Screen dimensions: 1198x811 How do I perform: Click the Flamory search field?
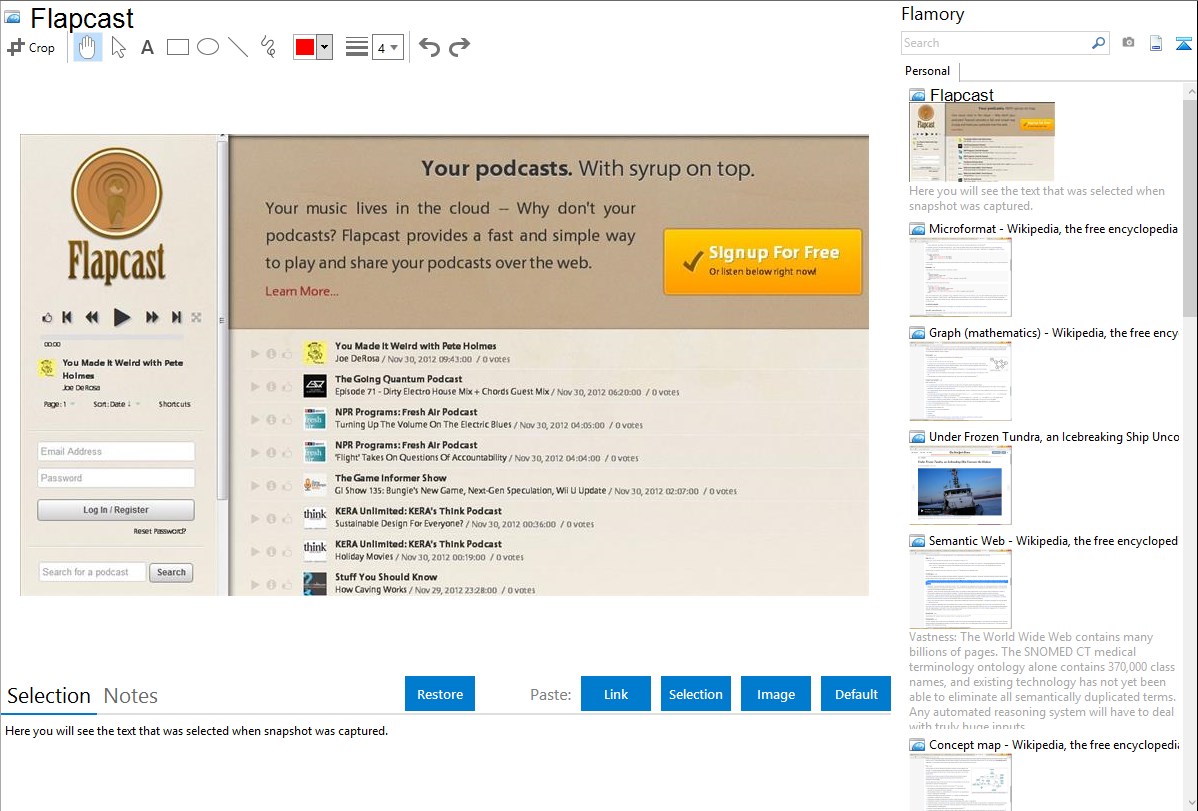click(995, 43)
